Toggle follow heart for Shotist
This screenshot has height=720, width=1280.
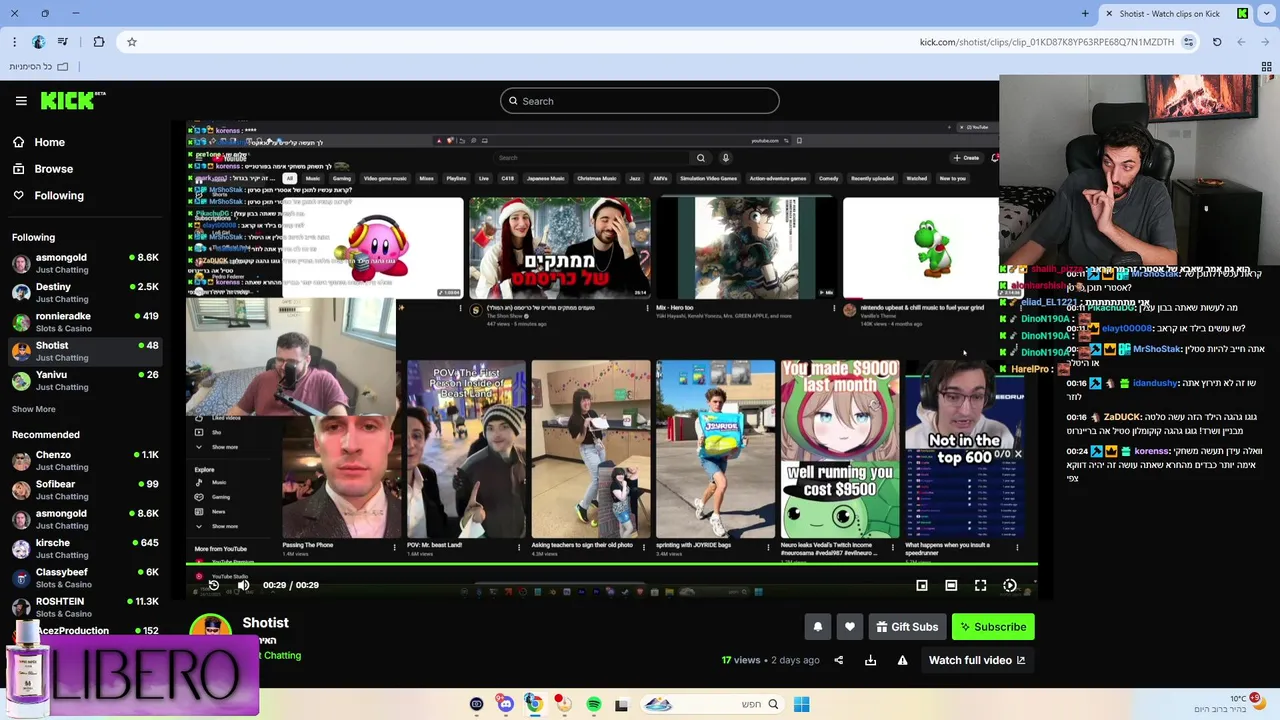pyautogui.click(x=850, y=627)
